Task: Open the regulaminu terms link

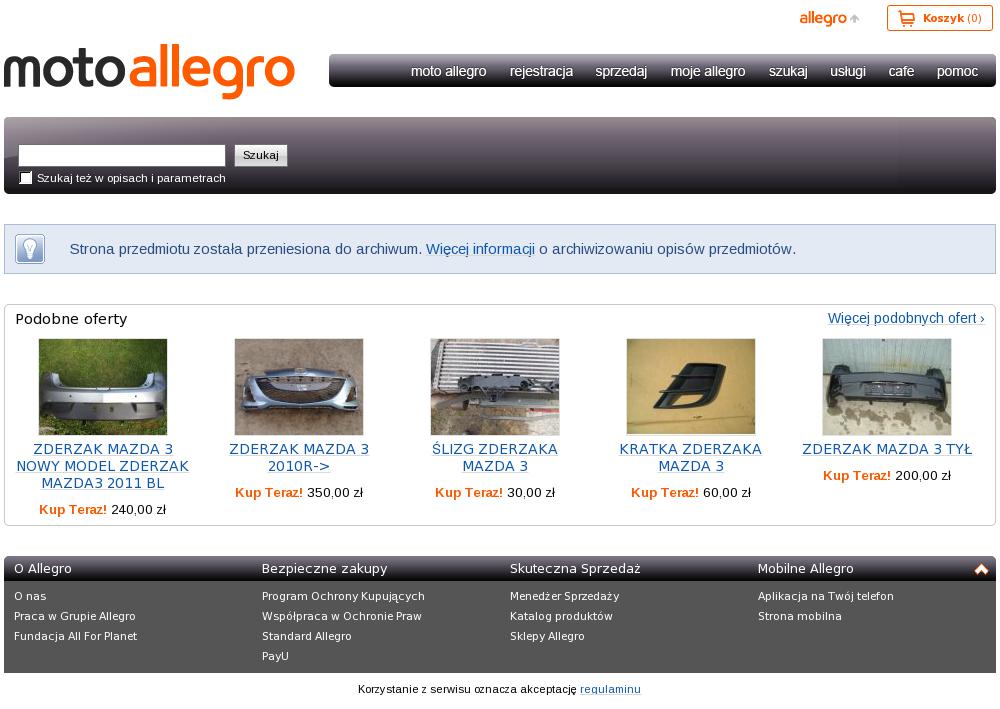Action: [610, 689]
